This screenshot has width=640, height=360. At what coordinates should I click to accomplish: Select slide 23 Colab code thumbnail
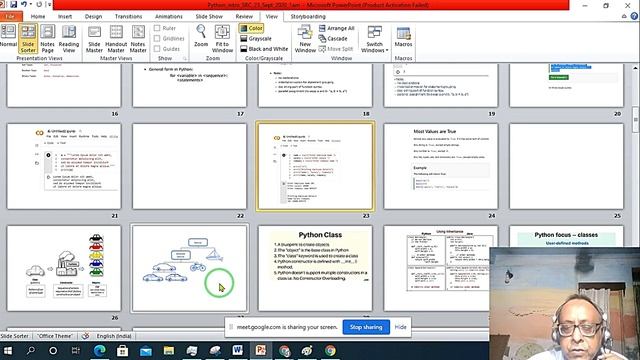(x=315, y=166)
